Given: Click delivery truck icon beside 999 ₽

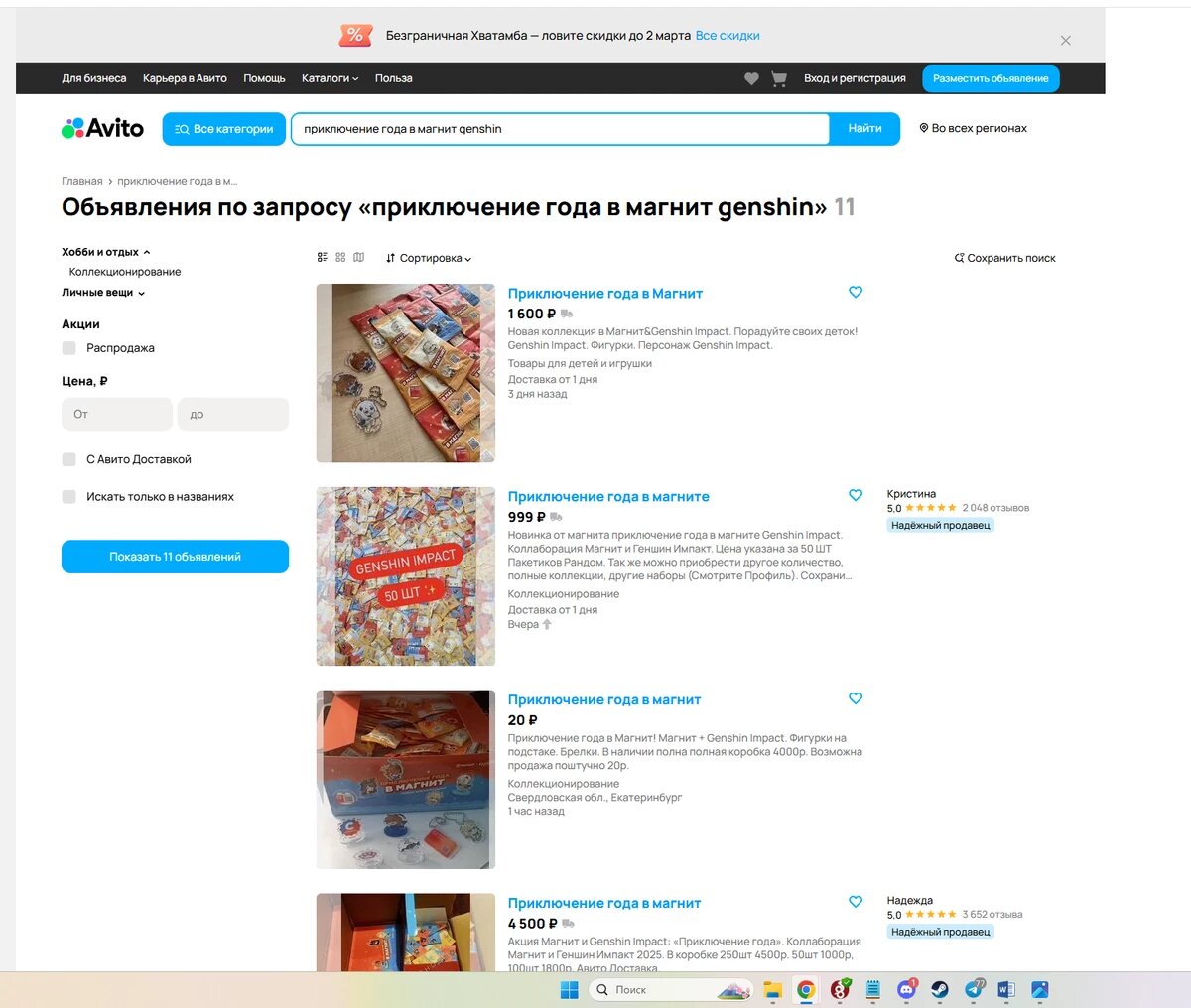Looking at the screenshot, I should tap(556, 518).
